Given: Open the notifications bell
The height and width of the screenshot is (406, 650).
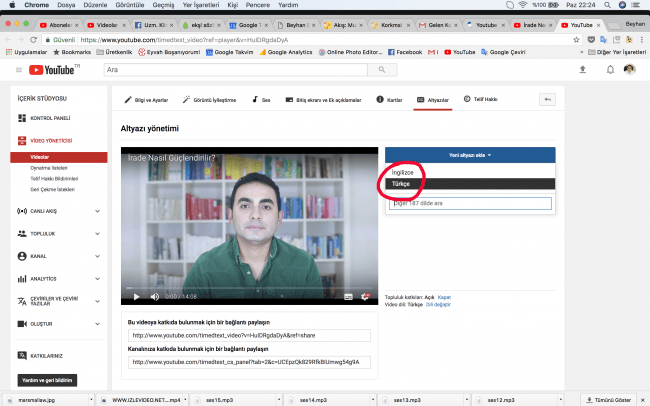Looking at the screenshot, I should 610,70.
